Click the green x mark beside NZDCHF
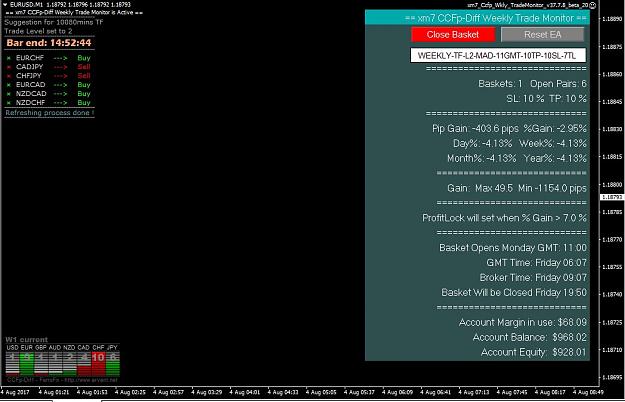The height and width of the screenshot is (402, 625). (x=9, y=103)
